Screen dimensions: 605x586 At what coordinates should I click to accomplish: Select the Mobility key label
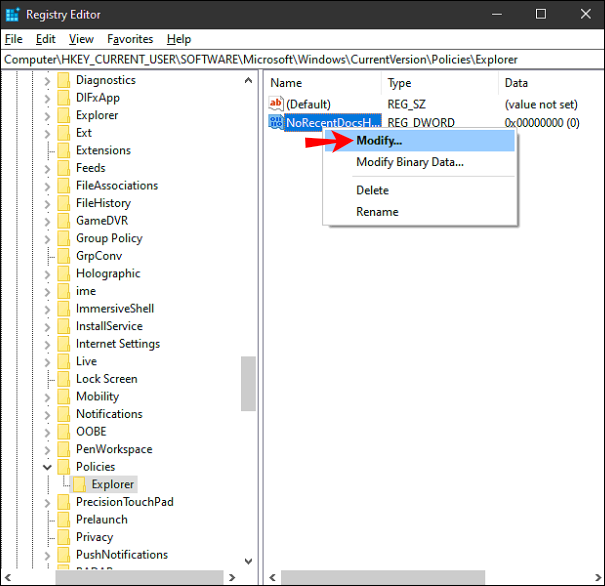(x=97, y=397)
